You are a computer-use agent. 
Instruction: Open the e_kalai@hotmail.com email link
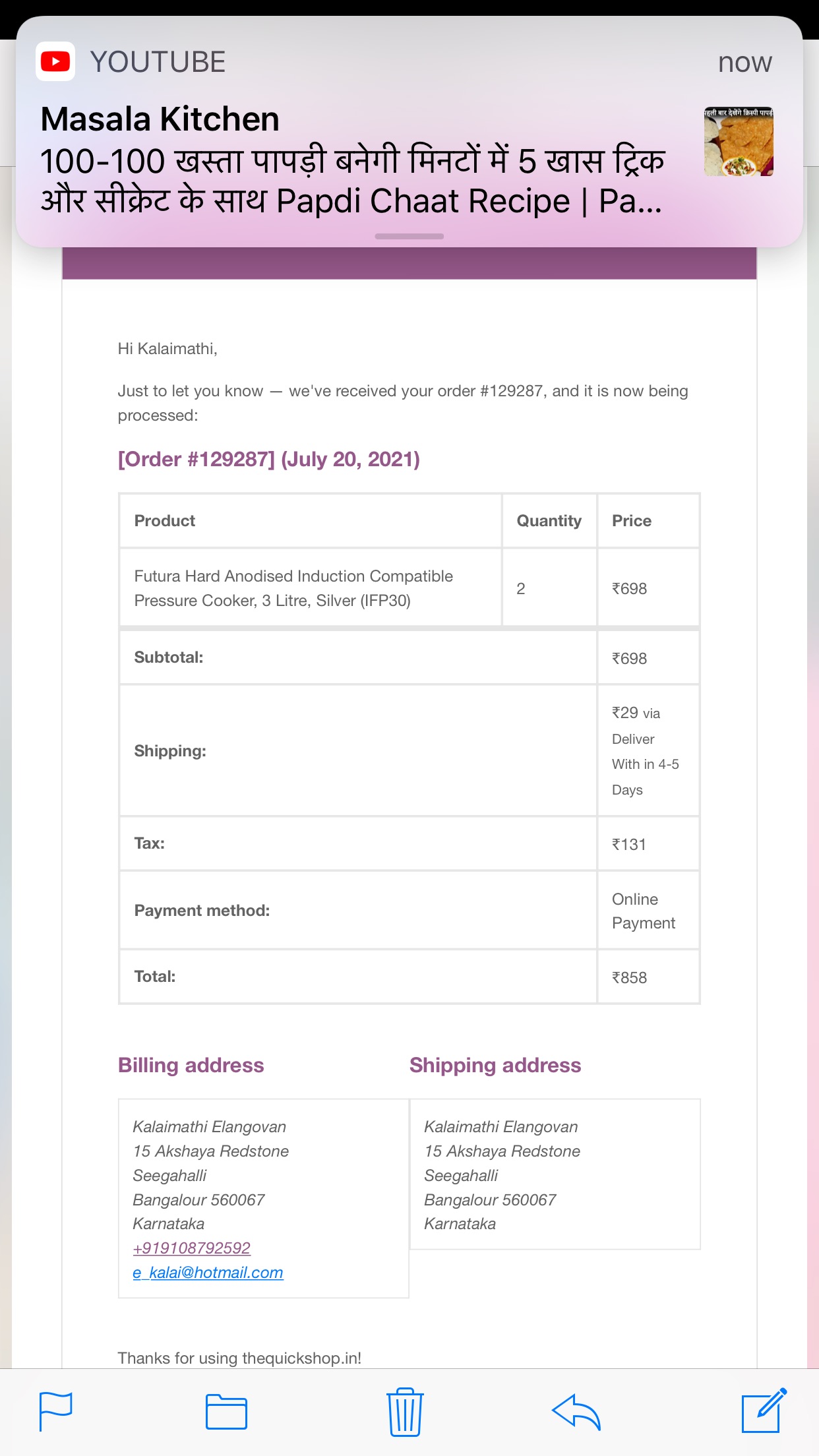[x=208, y=1272]
